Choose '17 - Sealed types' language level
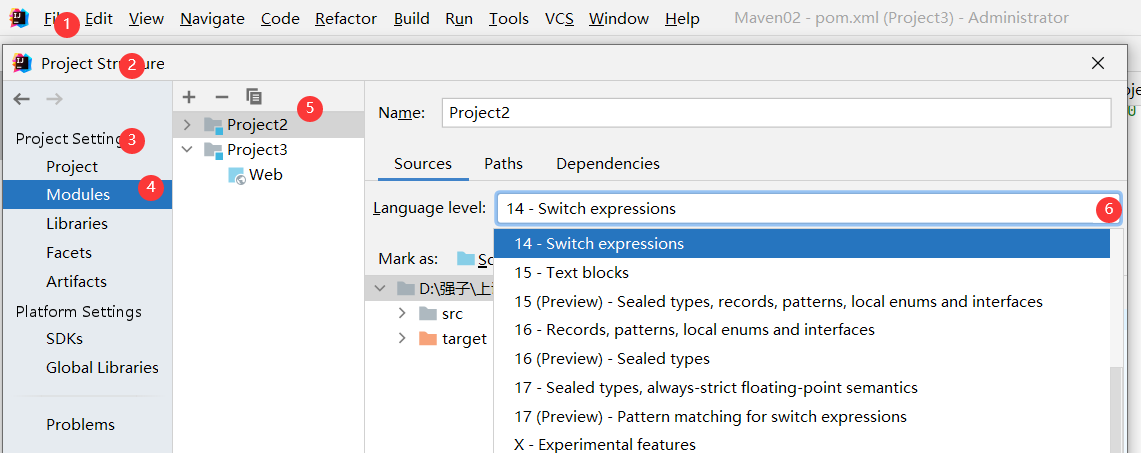The height and width of the screenshot is (453, 1141). (716, 388)
